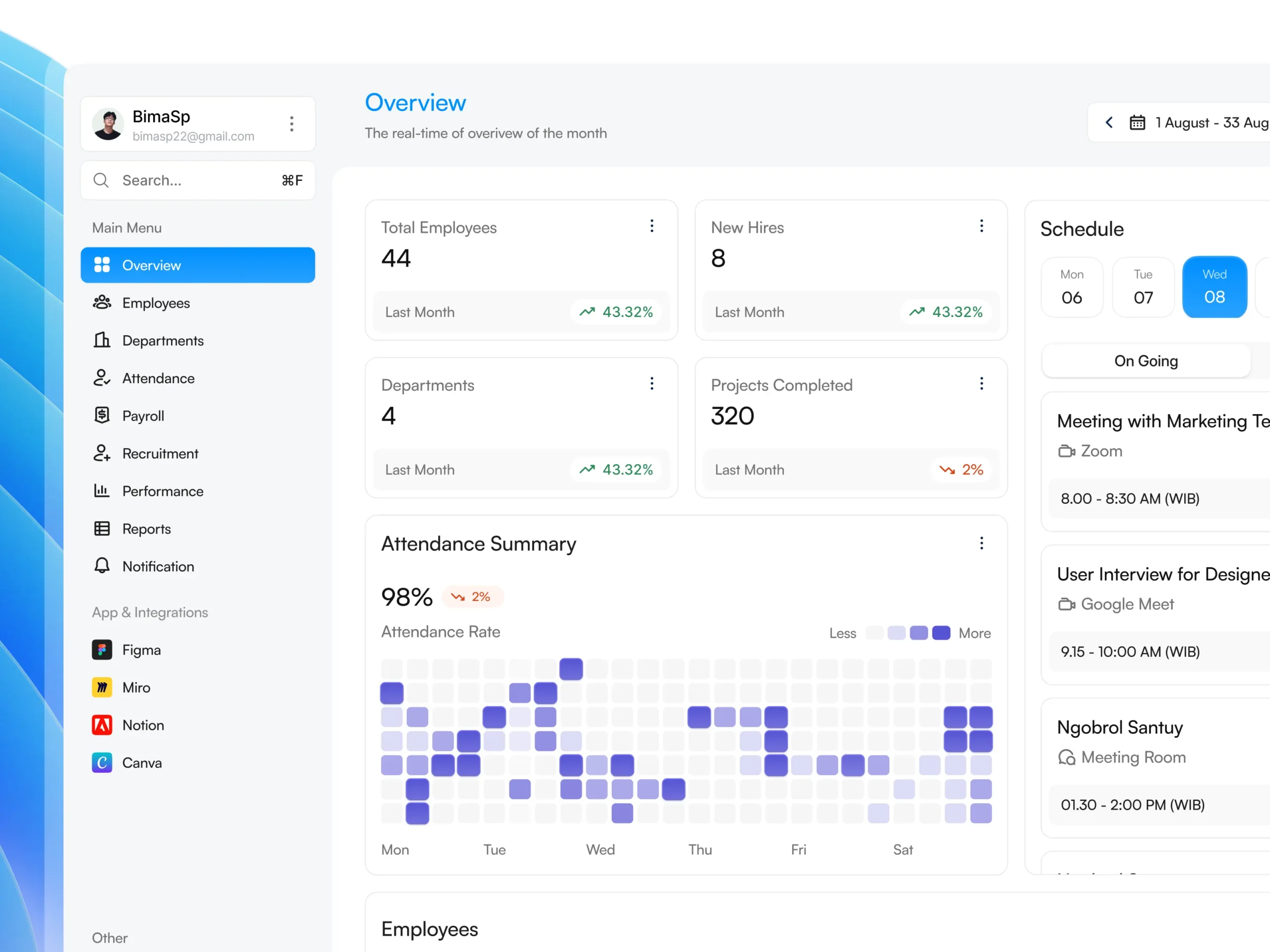Open the BimaSp profile options kebab menu
This screenshot has width=1270, height=952.
(292, 124)
